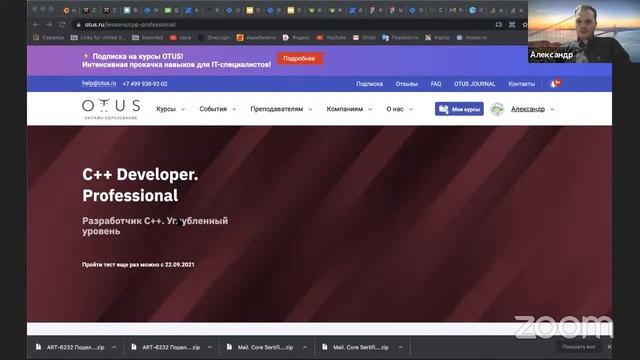640x360 pixels.
Task: Click the Мои курсы button
Action: click(x=459, y=109)
